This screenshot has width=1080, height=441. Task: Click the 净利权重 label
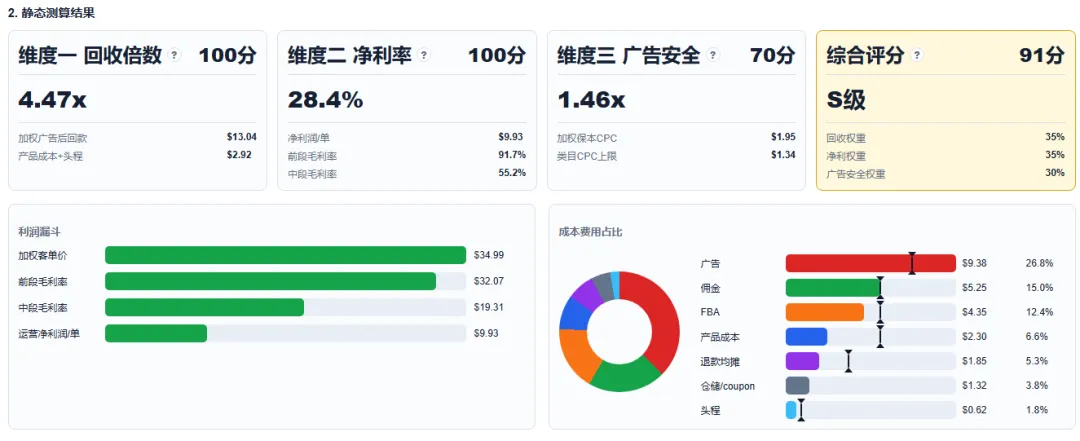(847, 156)
